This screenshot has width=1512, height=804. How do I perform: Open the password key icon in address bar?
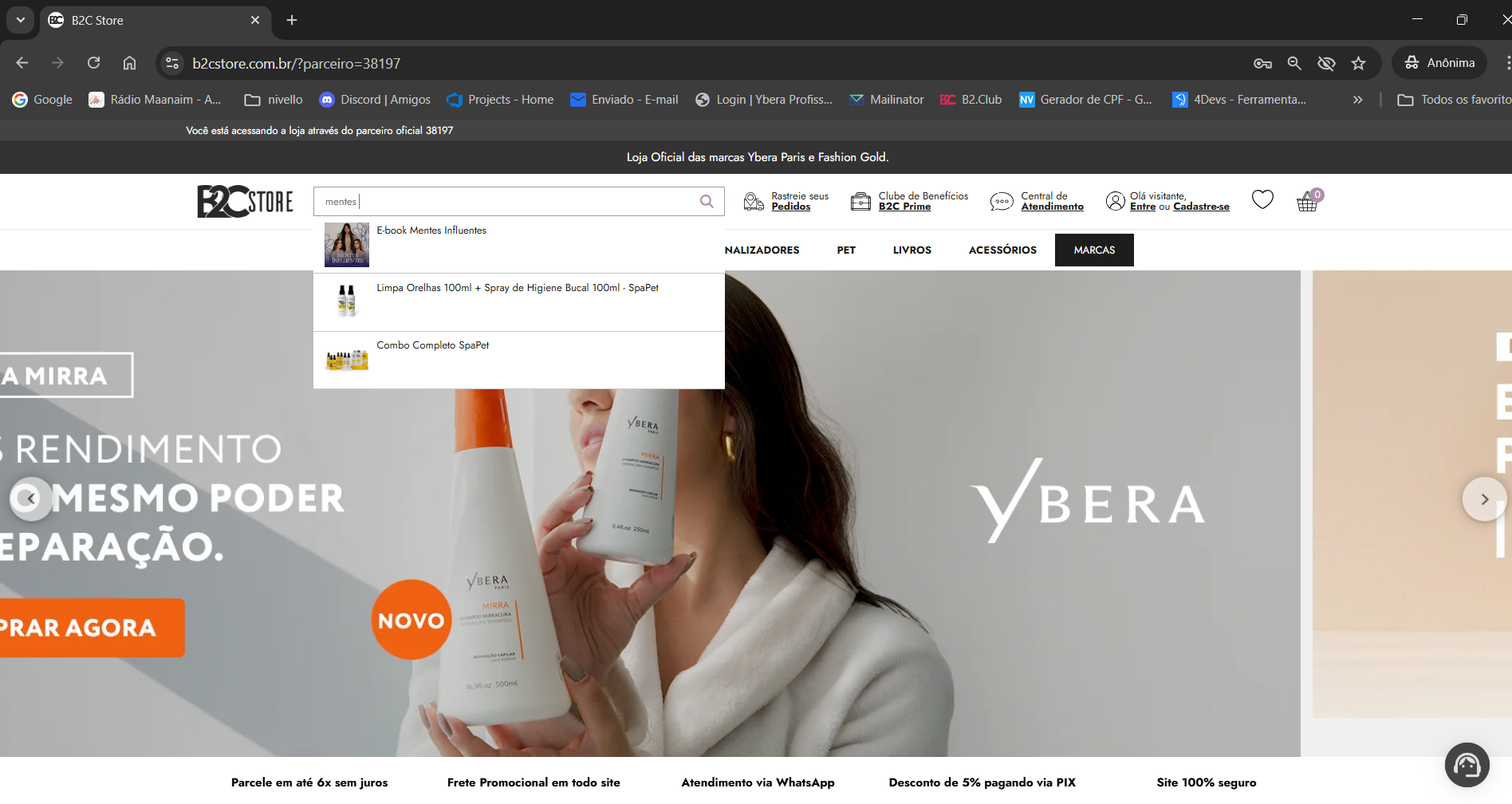1262,63
